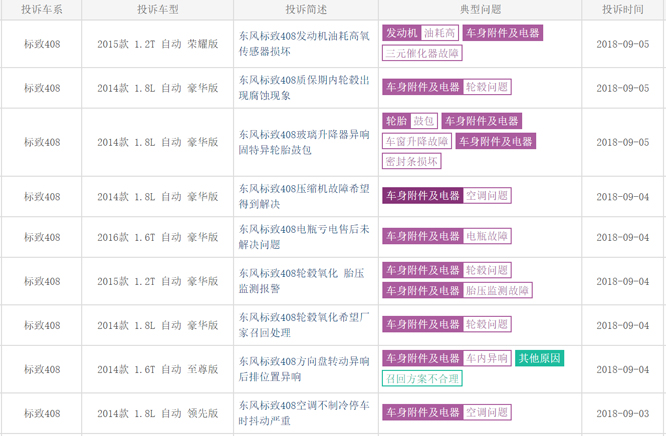Select model cell 2016款 1.6T 自动 豪华版

[x=158, y=237]
